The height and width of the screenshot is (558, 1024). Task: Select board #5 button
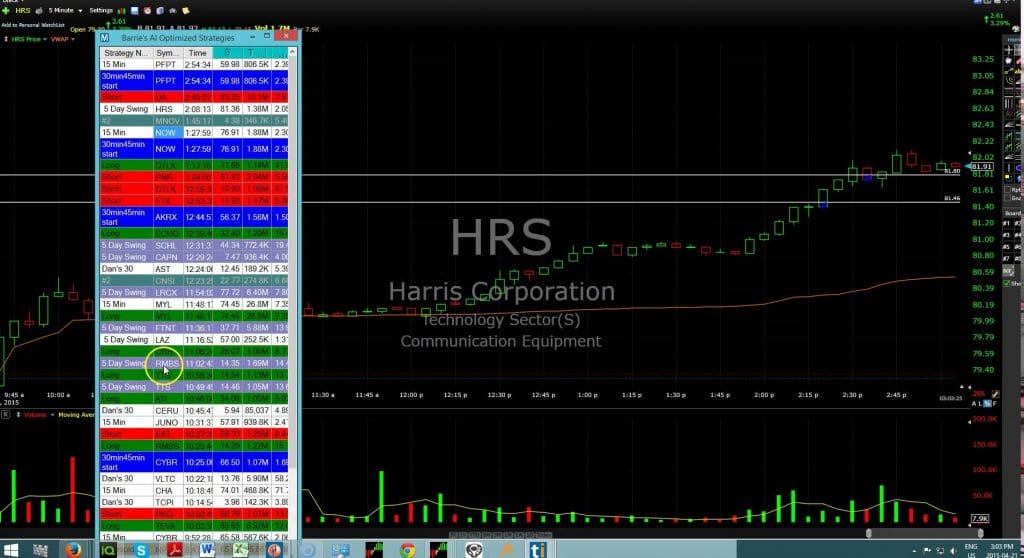(1006, 246)
